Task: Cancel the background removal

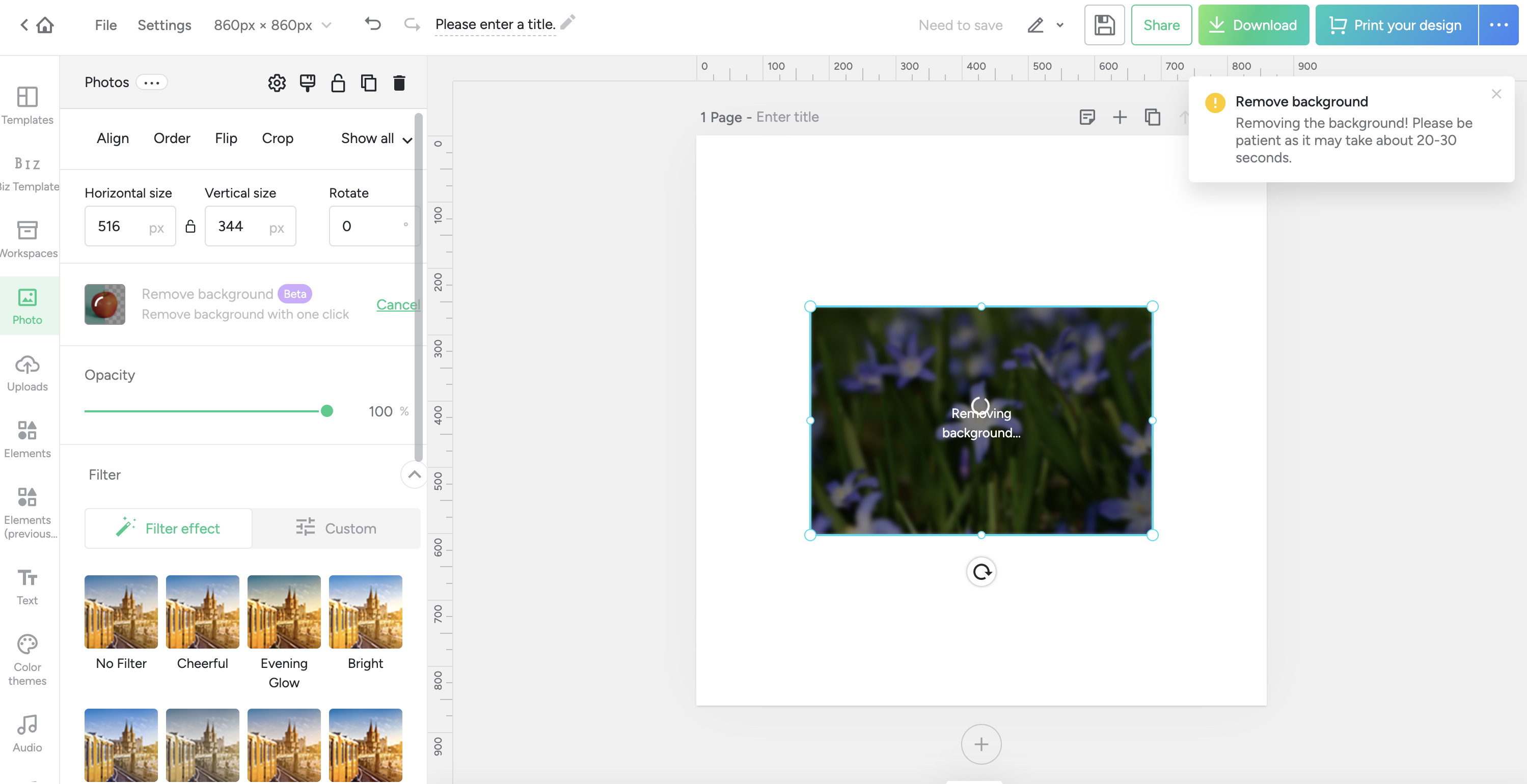Action: tap(398, 304)
